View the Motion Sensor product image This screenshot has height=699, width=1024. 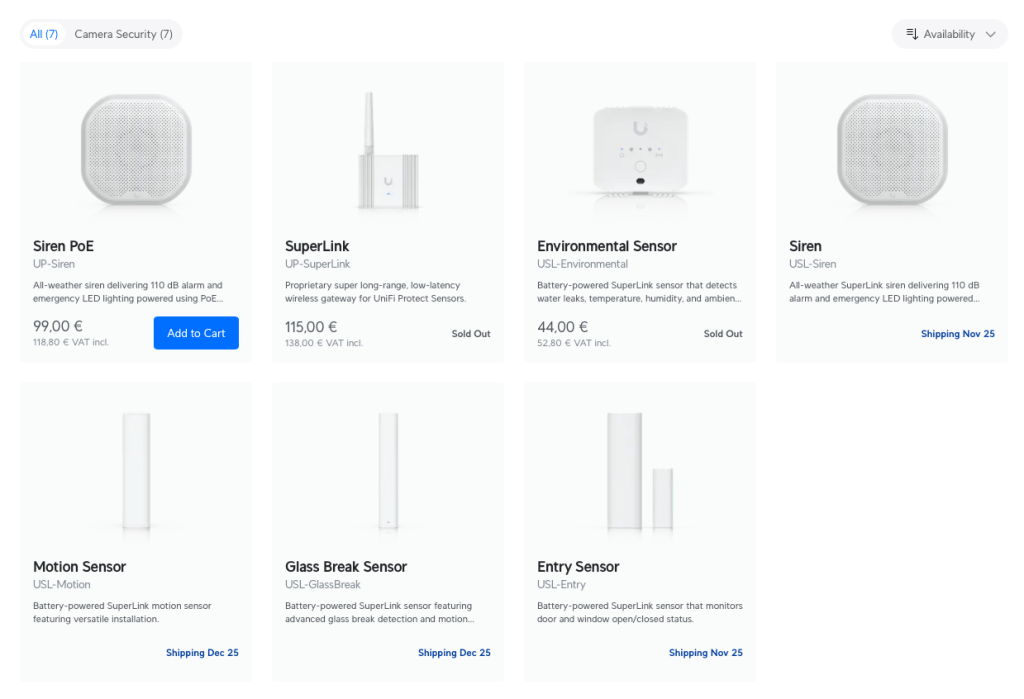click(136, 470)
